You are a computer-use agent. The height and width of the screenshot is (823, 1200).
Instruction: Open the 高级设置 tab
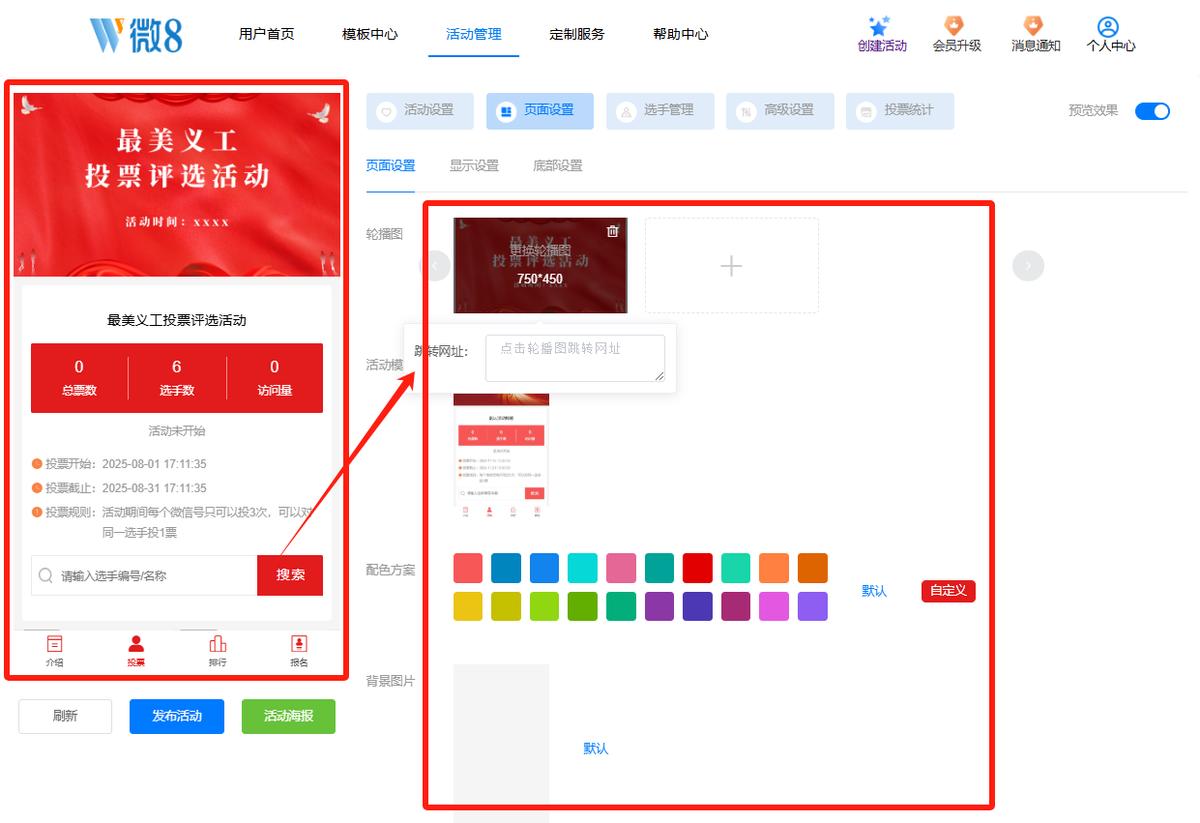[780, 111]
